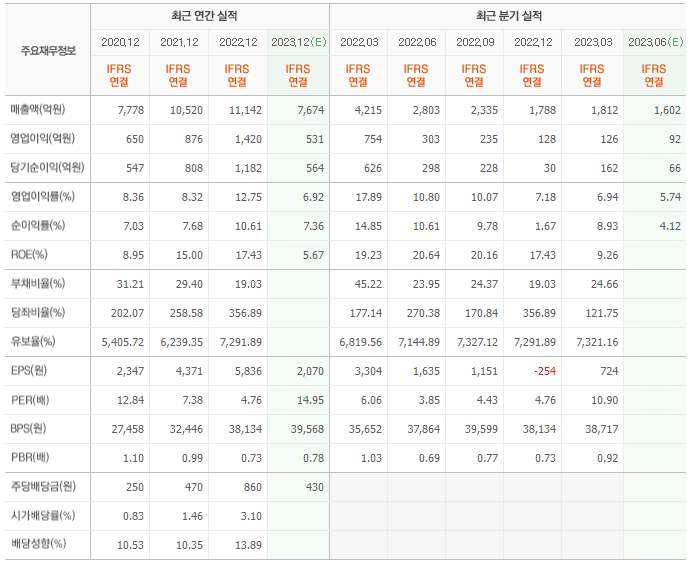
Task: Click the EPS(원) row label
Action: point(29,371)
